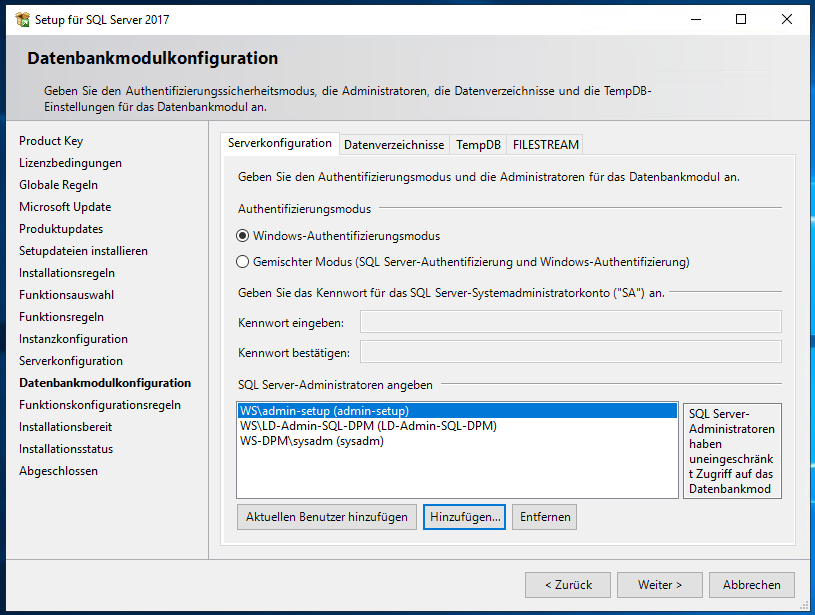The height and width of the screenshot is (615, 815).
Task: Select WS-DPM\sysadm in administrators list
Action: (x=457, y=441)
